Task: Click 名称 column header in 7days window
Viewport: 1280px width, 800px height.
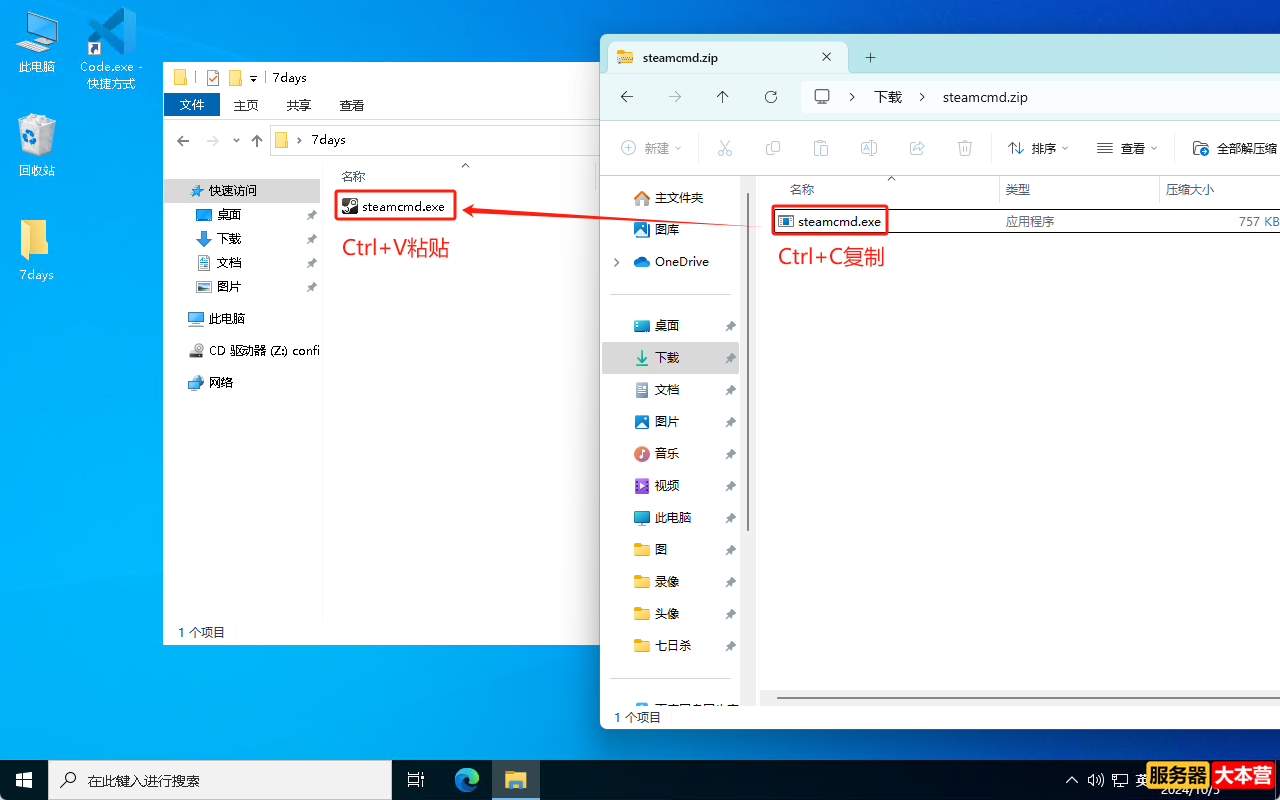Action: click(354, 176)
